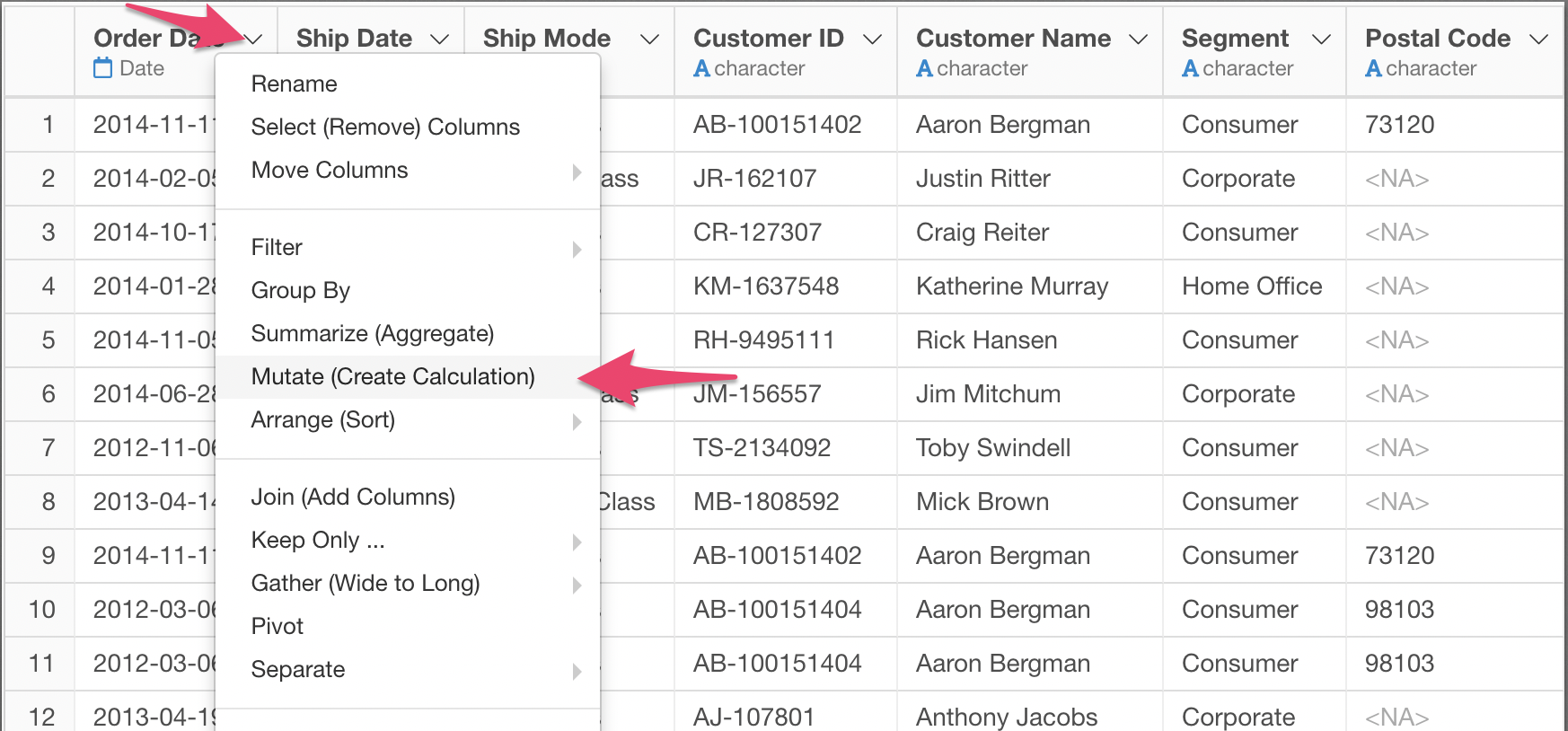Click the character type icon under Segment
The image size is (1568, 731).
point(1190,68)
